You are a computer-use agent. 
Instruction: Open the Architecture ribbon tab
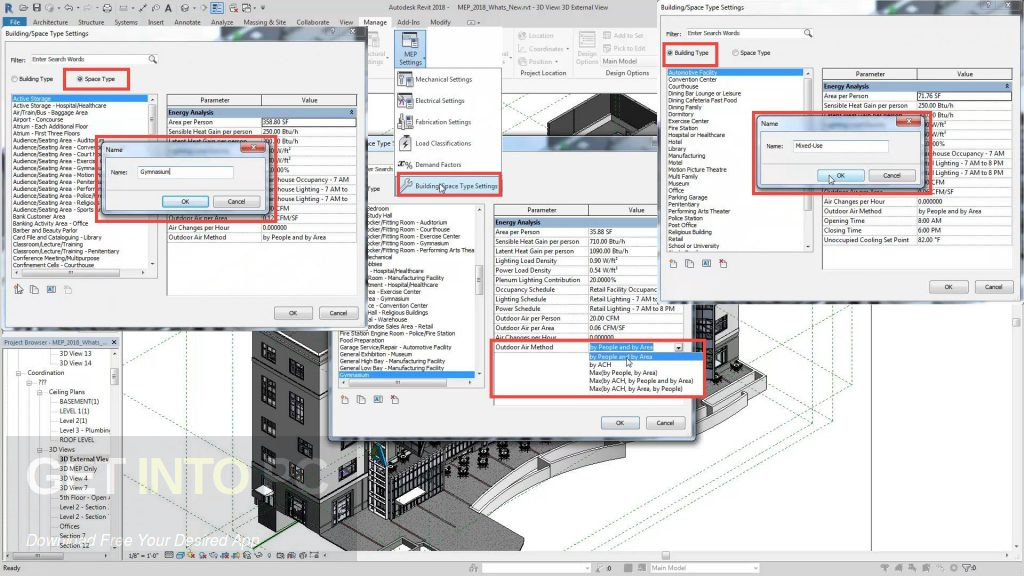point(50,22)
